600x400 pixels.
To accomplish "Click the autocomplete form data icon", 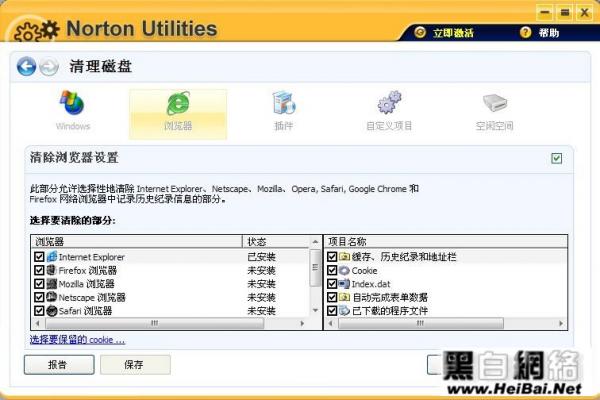I will point(344,297).
